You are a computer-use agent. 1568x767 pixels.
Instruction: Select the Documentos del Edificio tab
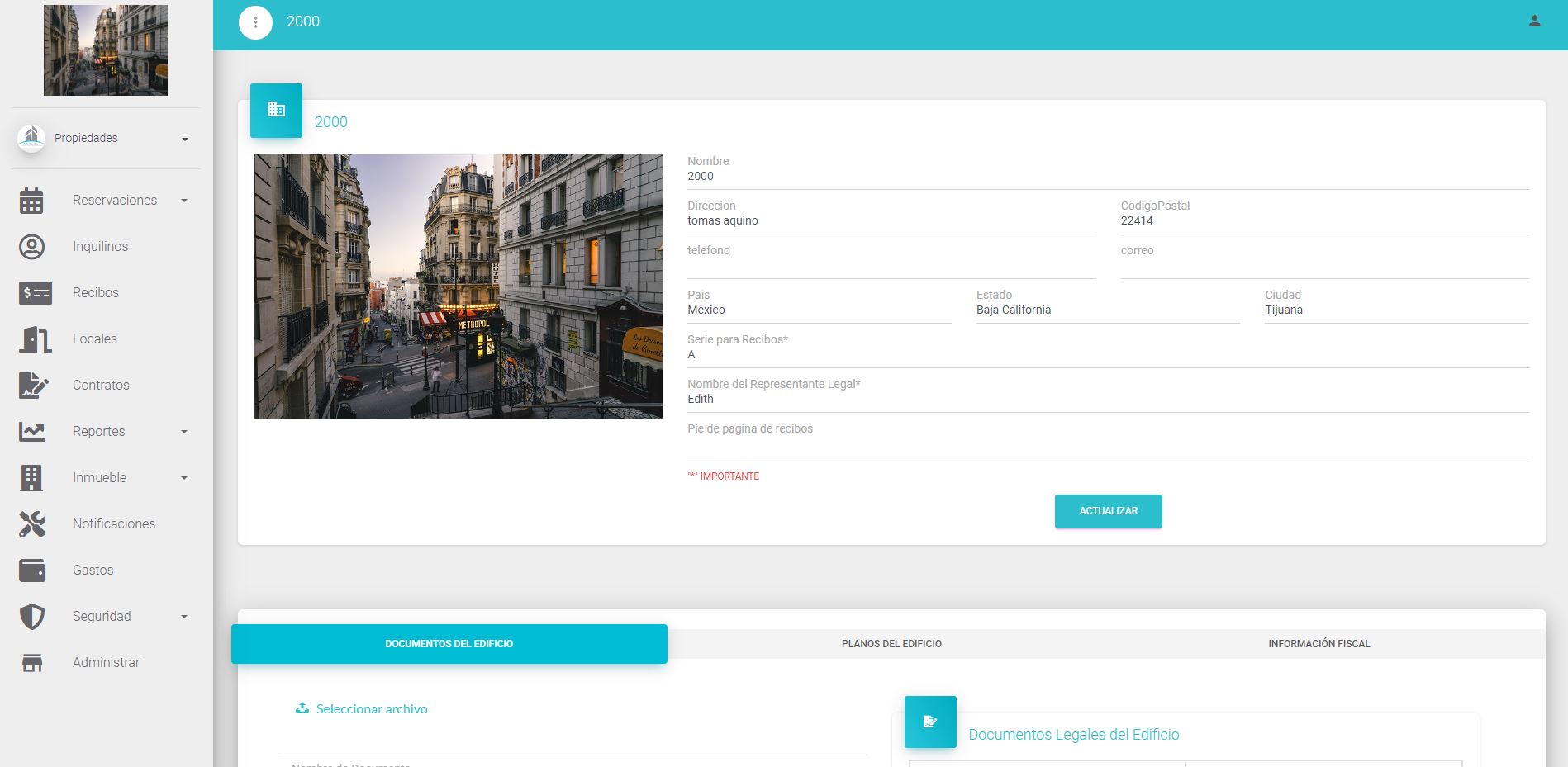coord(449,644)
